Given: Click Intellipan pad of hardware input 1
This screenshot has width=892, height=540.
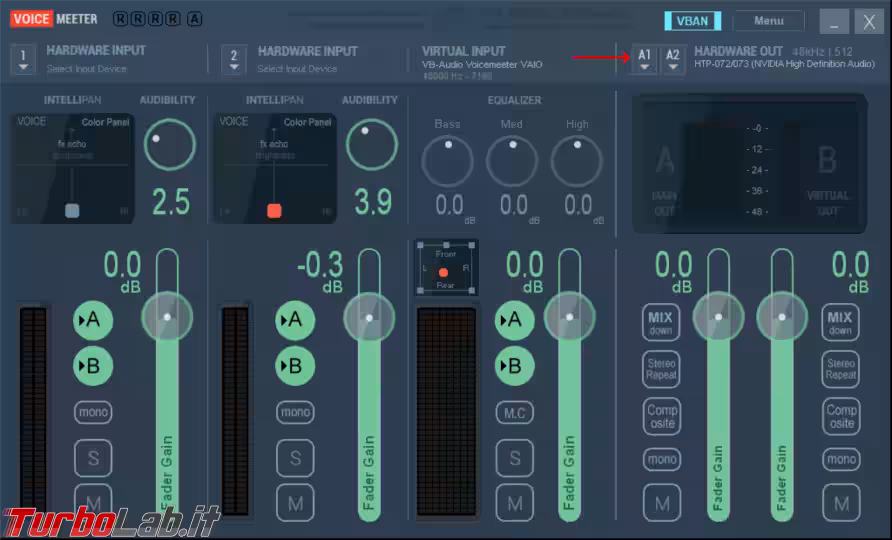Looking at the screenshot, I should point(72,168).
